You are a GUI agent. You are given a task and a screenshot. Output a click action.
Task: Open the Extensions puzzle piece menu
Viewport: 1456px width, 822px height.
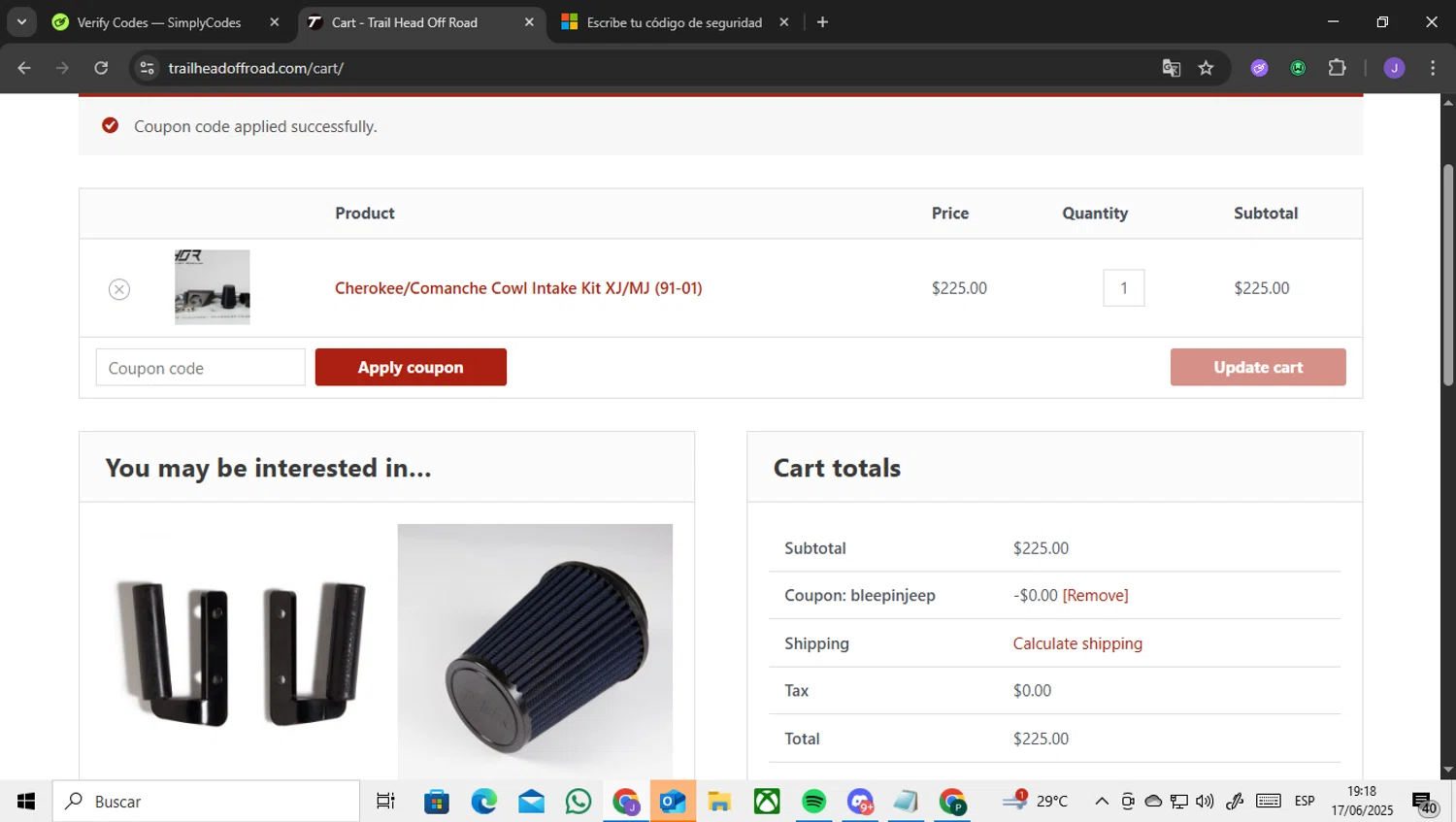pos(1337,68)
